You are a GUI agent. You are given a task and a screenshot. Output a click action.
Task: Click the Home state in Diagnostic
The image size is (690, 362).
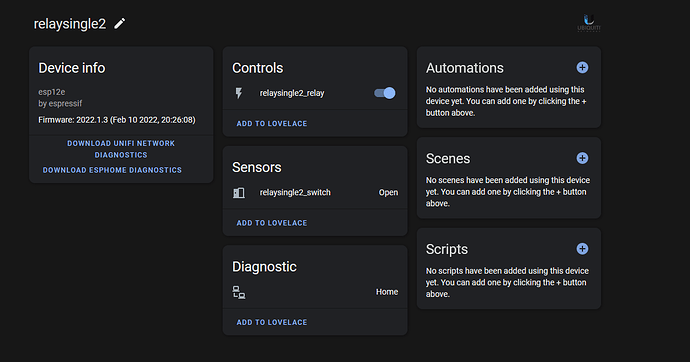point(387,292)
